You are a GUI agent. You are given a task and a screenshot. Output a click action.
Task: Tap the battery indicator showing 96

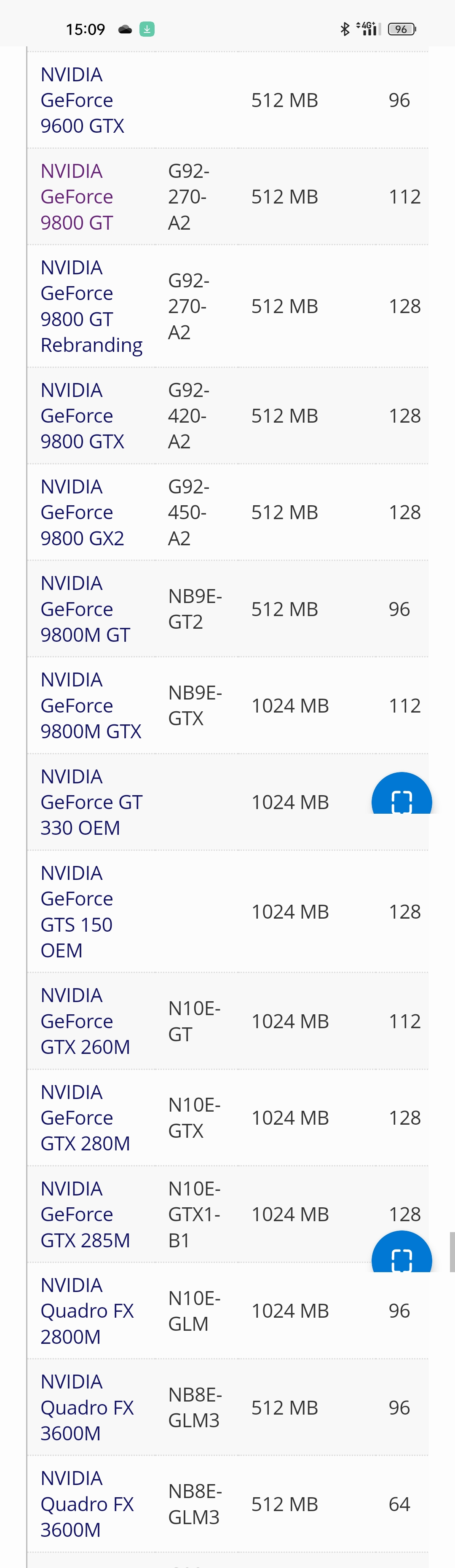click(401, 29)
